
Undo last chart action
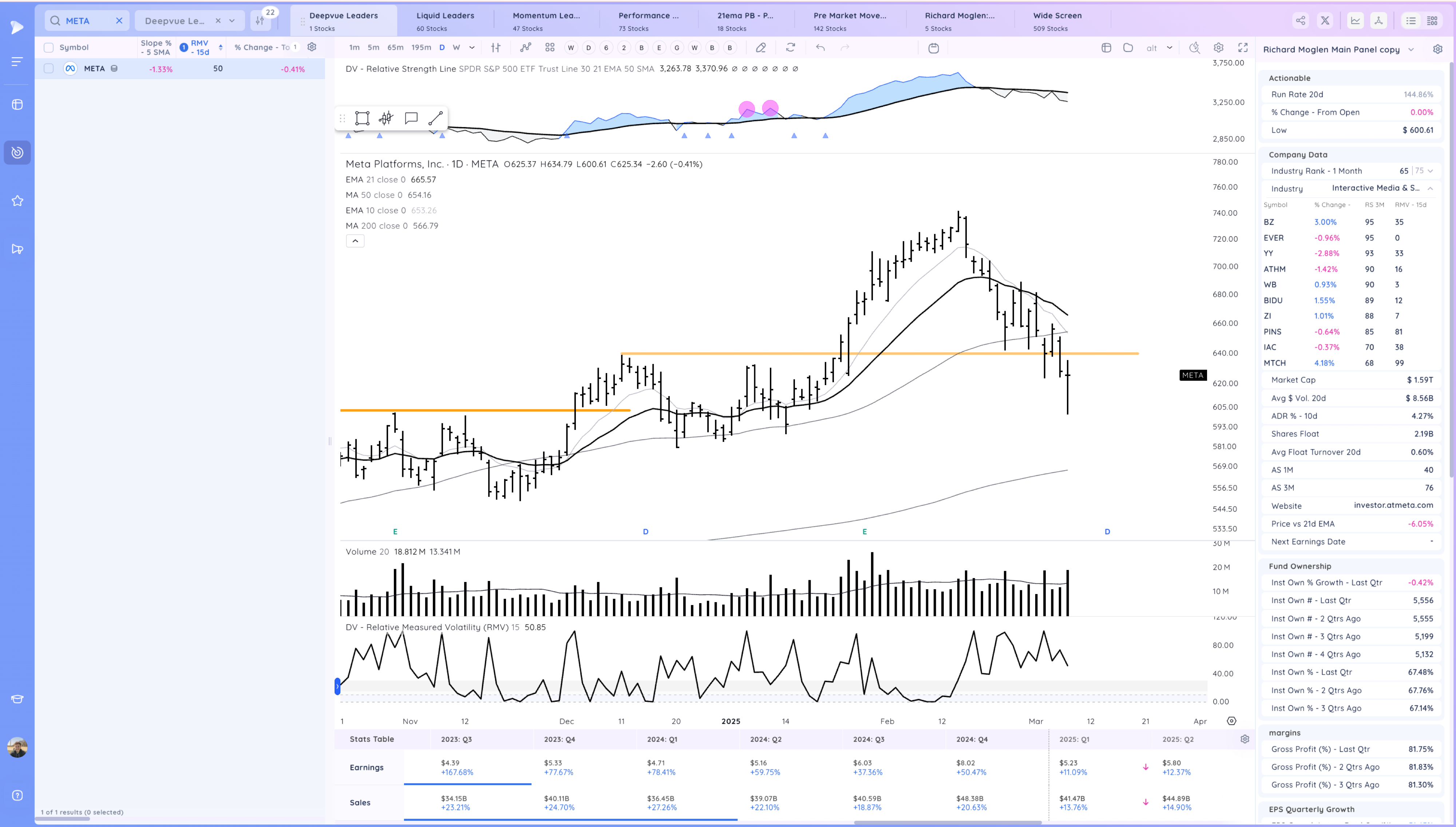click(820, 48)
